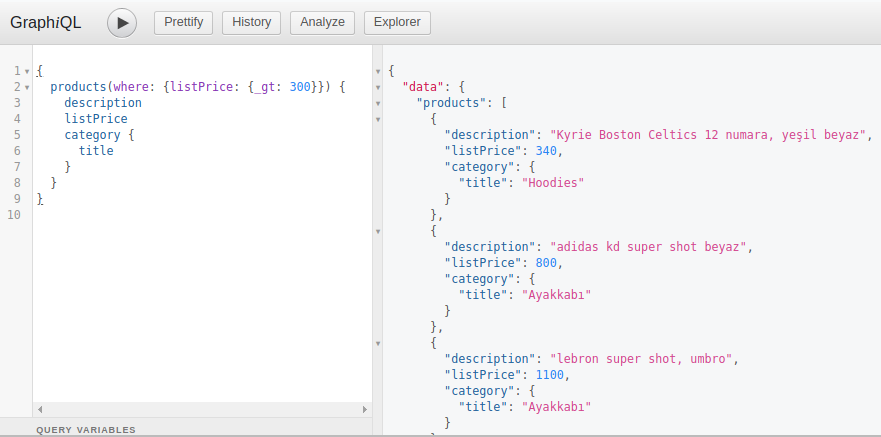This screenshot has width=881, height=437.
Task: Expand the Query Variables pane
Action: (x=86, y=430)
